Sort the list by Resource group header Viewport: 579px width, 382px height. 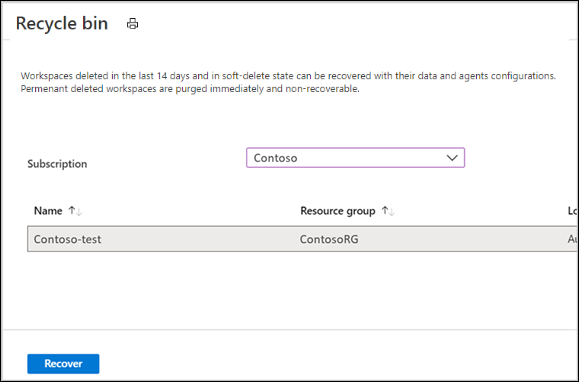click(x=338, y=211)
